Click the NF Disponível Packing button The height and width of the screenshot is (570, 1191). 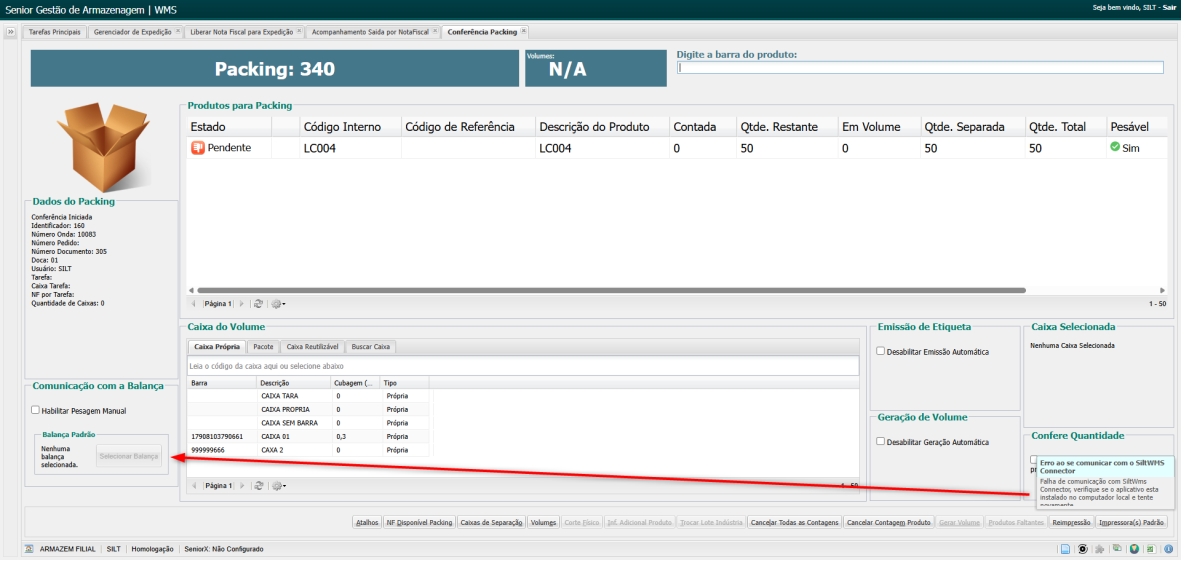click(419, 523)
